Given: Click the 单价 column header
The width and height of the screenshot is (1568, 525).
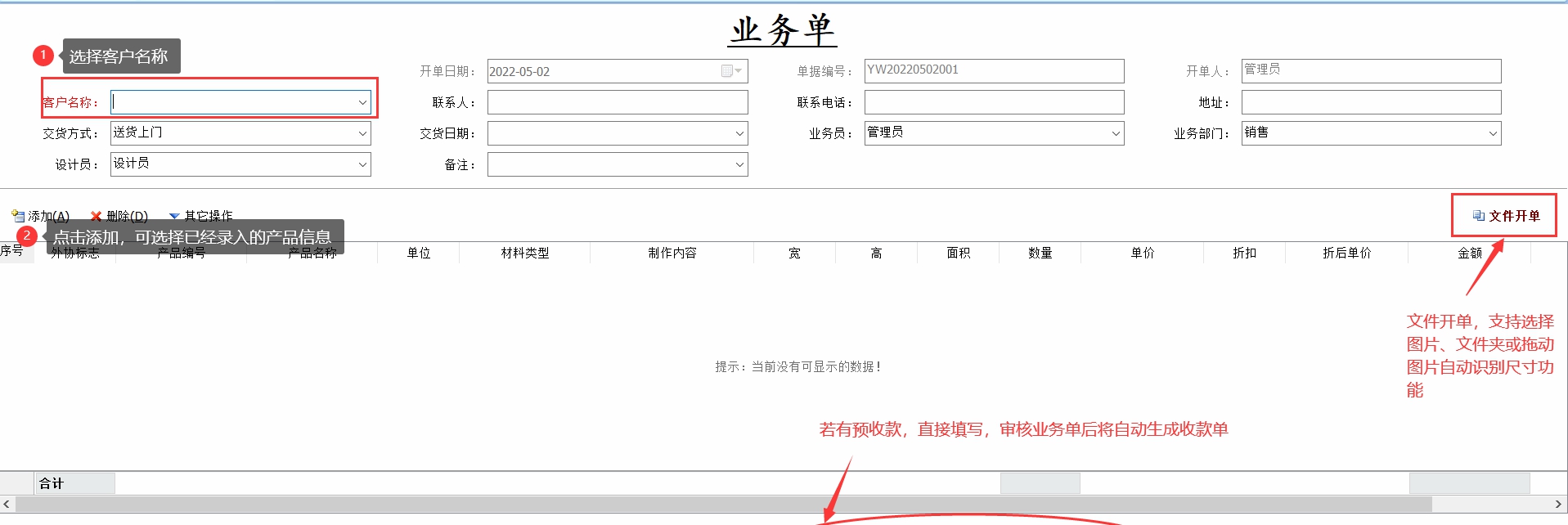Looking at the screenshot, I should pyautogui.click(x=1143, y=253).
